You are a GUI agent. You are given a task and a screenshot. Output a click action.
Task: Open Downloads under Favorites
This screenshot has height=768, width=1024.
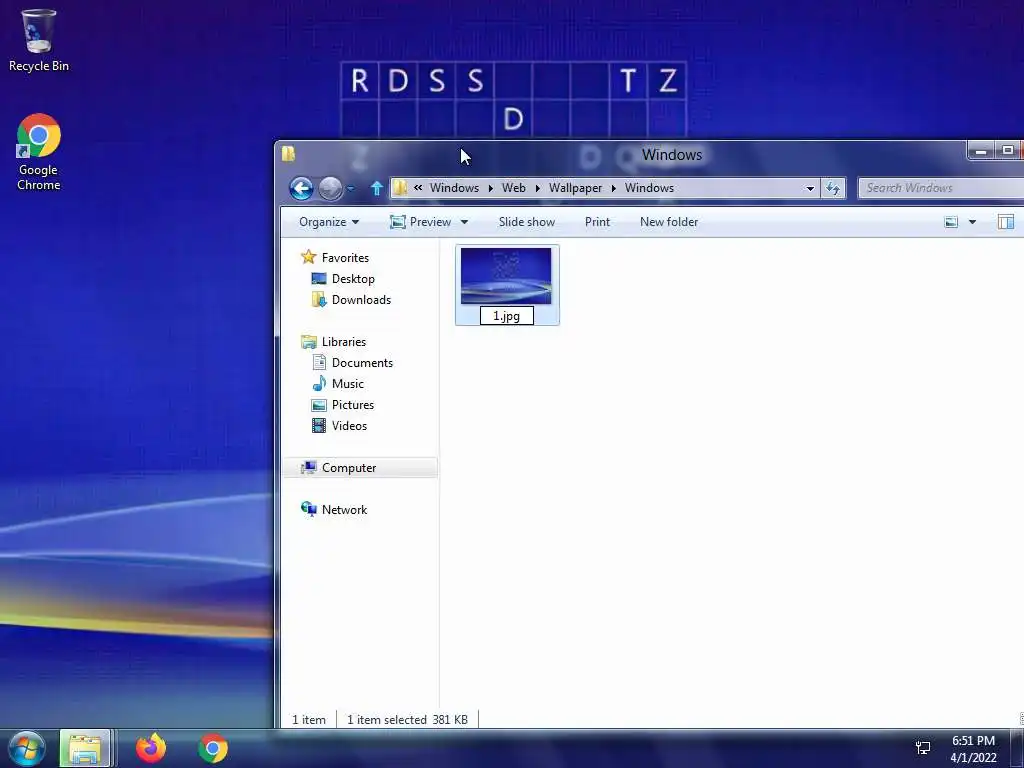pyautogui.click(x=361, y=300)
